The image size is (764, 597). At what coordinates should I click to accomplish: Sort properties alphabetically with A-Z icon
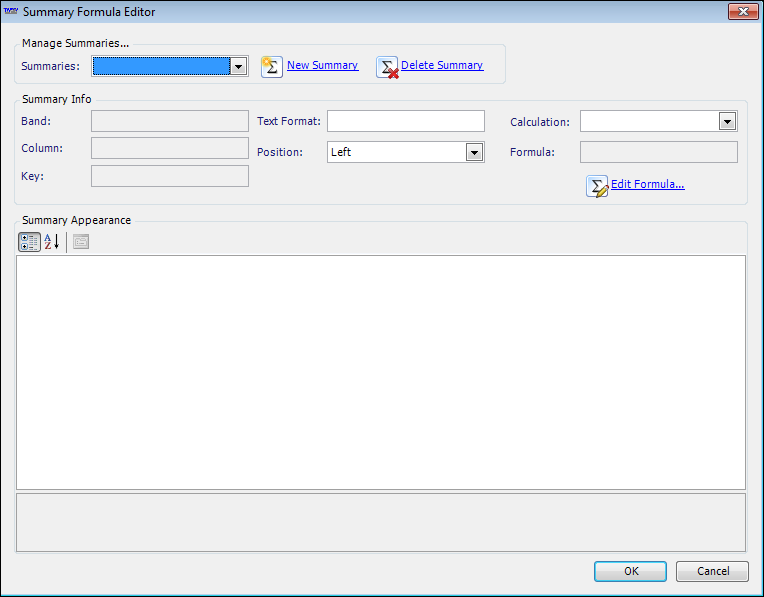(52, 242)
